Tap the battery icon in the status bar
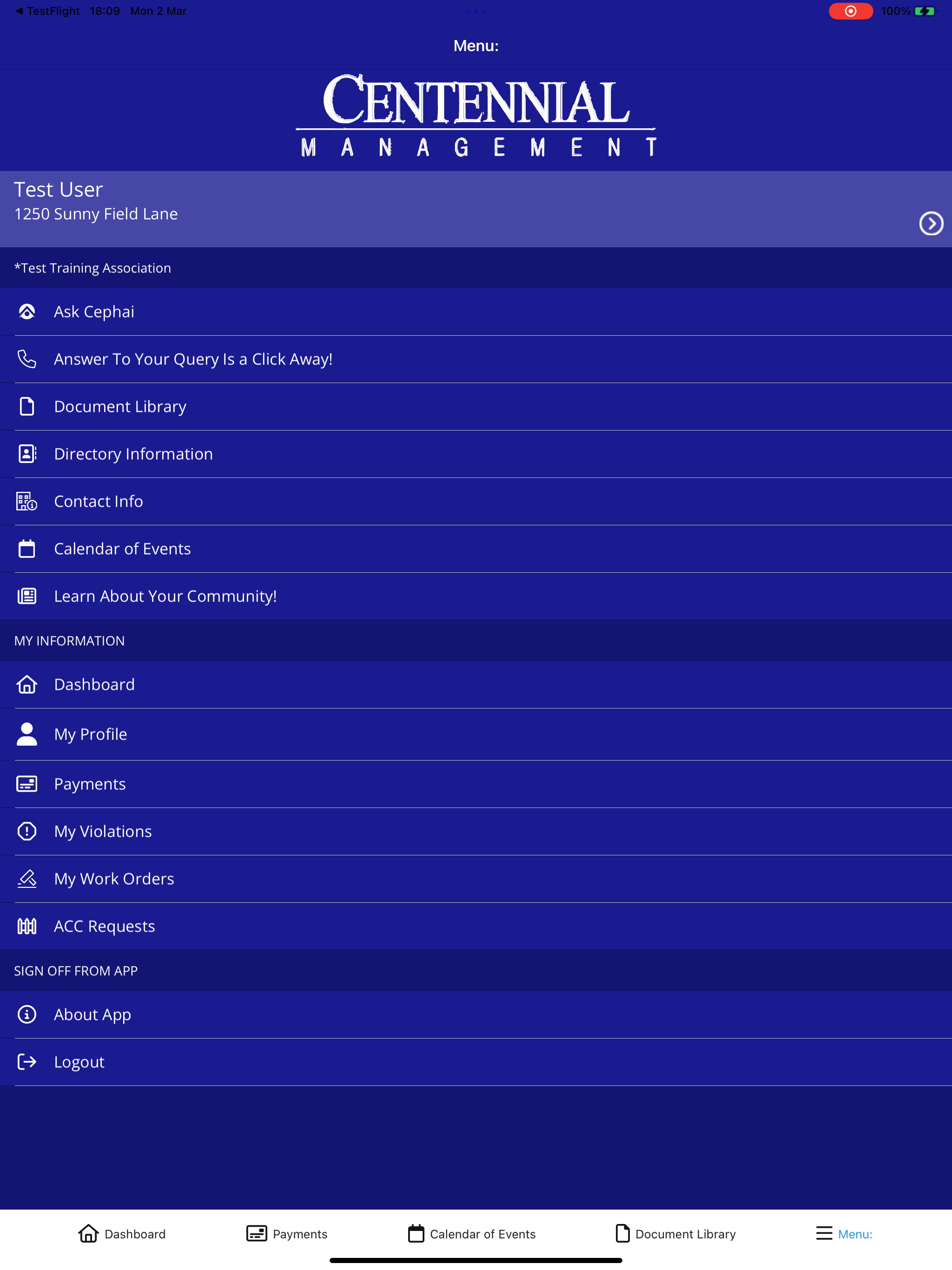952x1270 pixels. pos(925,11)
